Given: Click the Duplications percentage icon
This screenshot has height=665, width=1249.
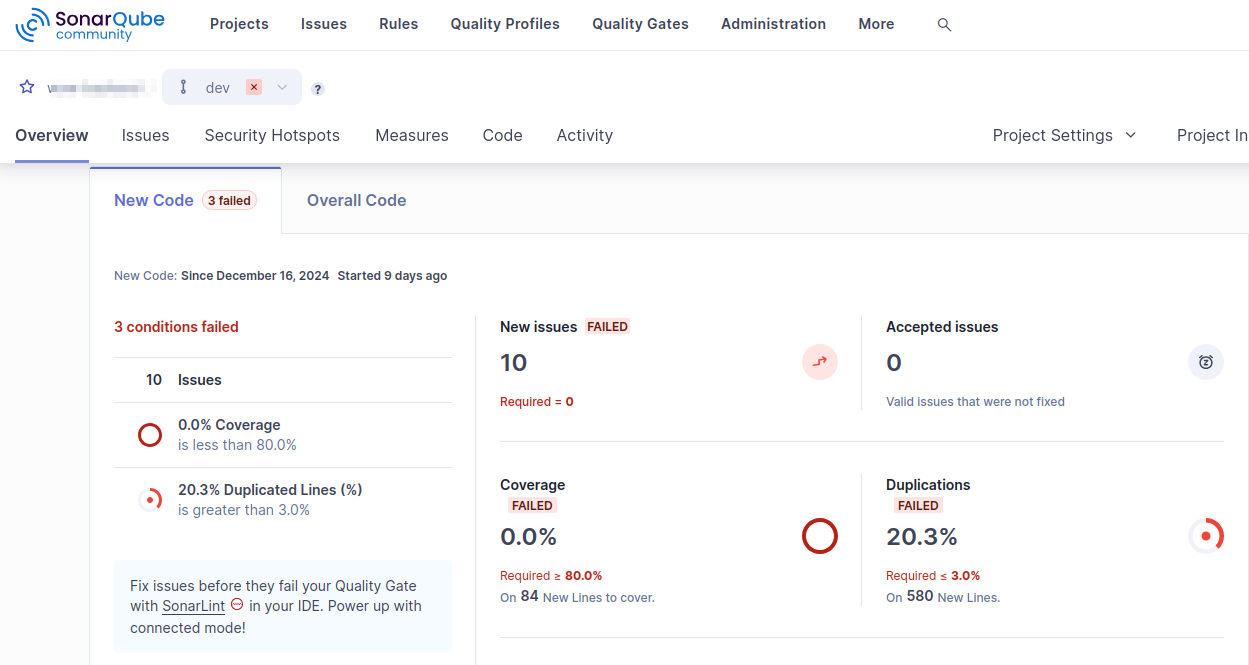Looking at the screenshot, I should point(1206,536).
